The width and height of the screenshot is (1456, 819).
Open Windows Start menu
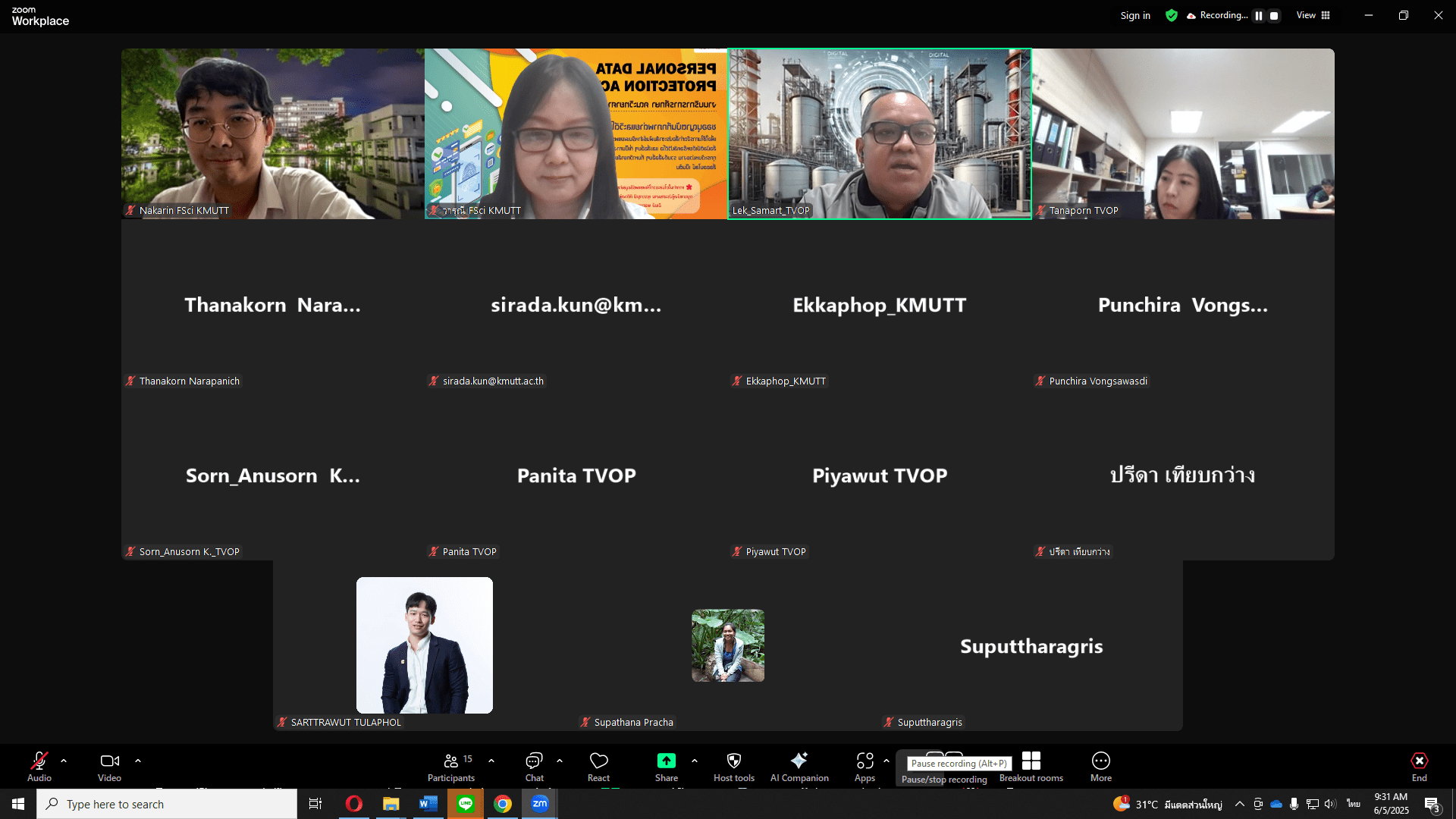[18, 804]
